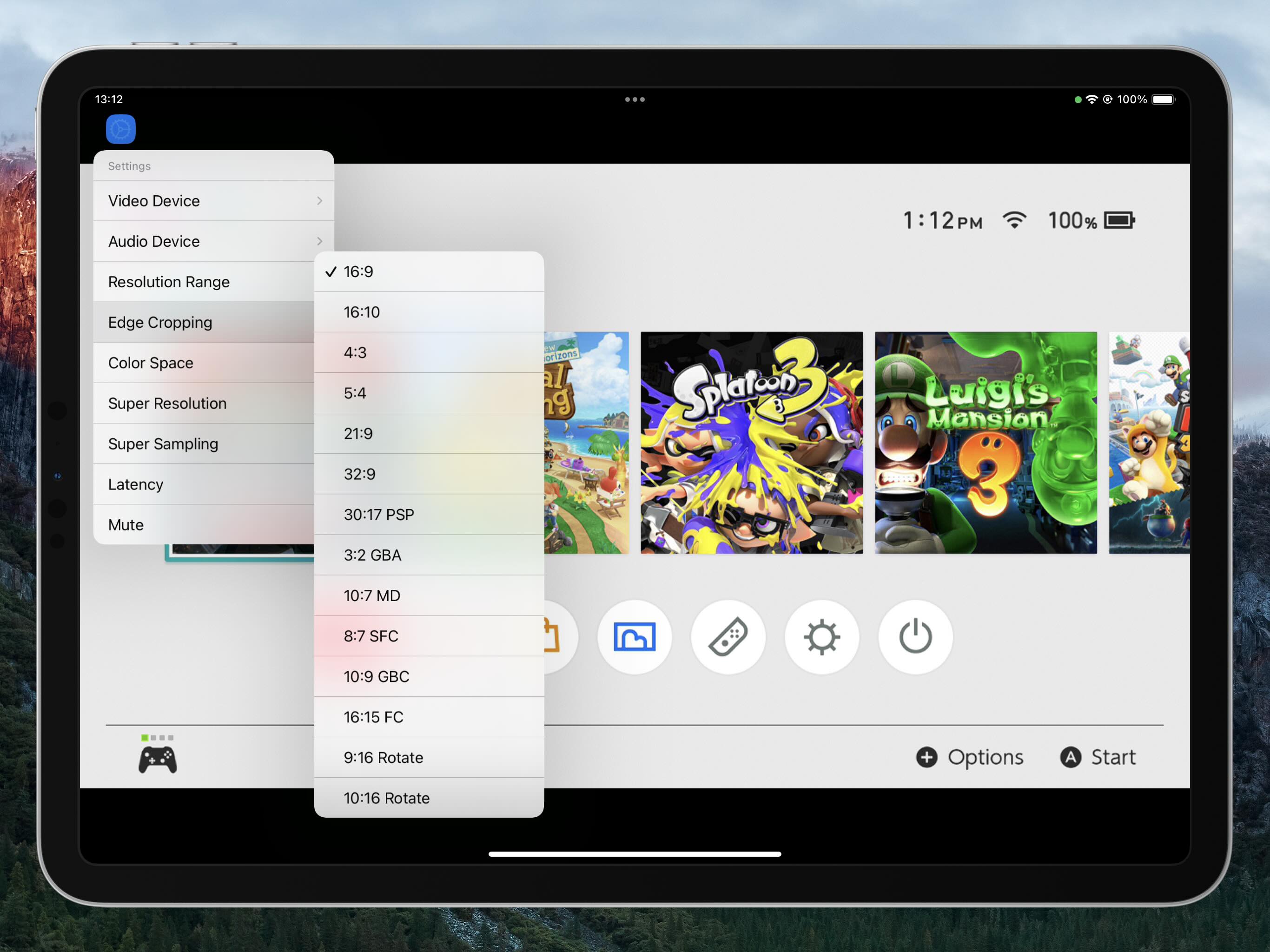Select the 32:9 option
The width and height of the screenshot is (1270, 952).
[429, 474]
